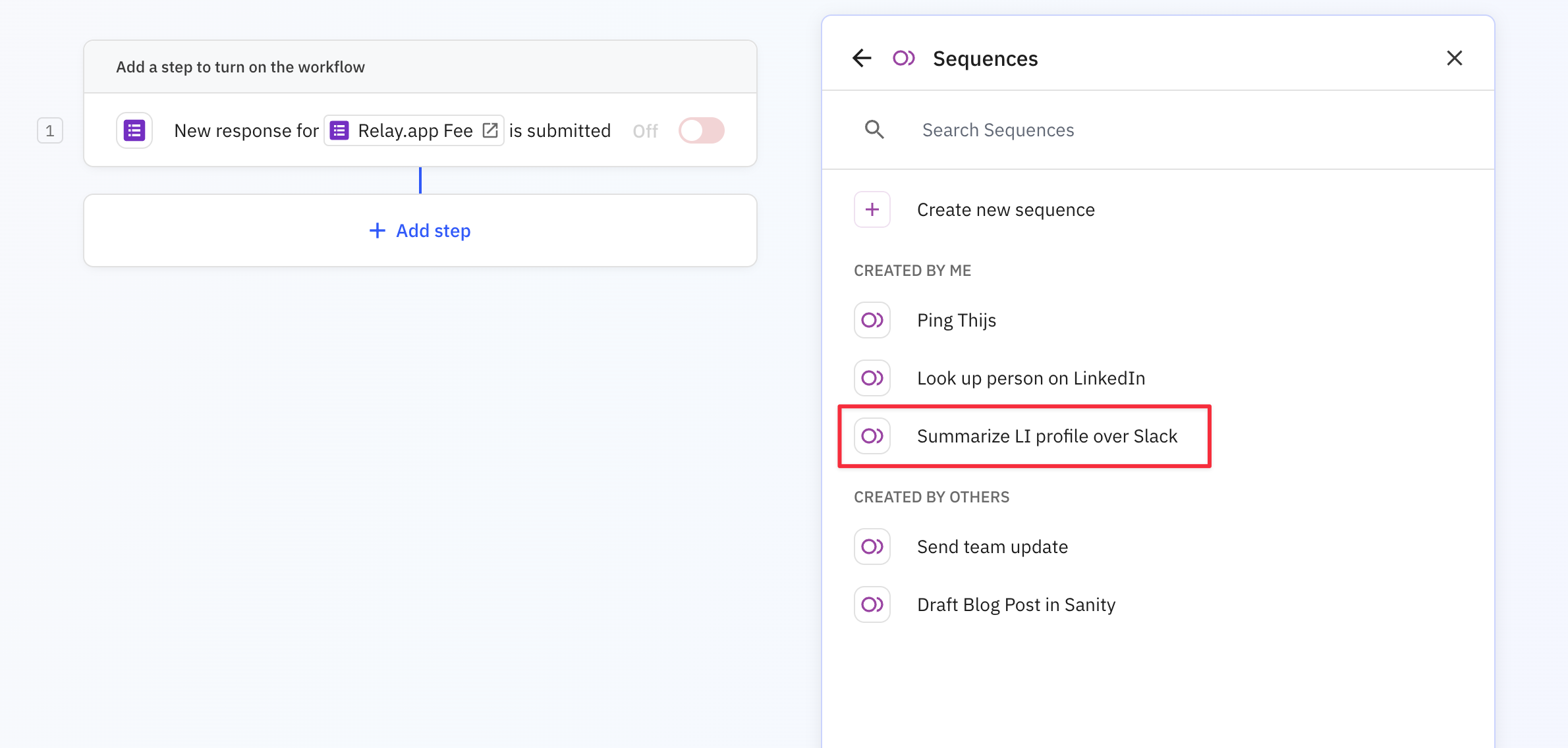Click the icon beside Look up person on LinkedIn
The width and height of the screenshot is (1568, 748).
pos(872,377)
